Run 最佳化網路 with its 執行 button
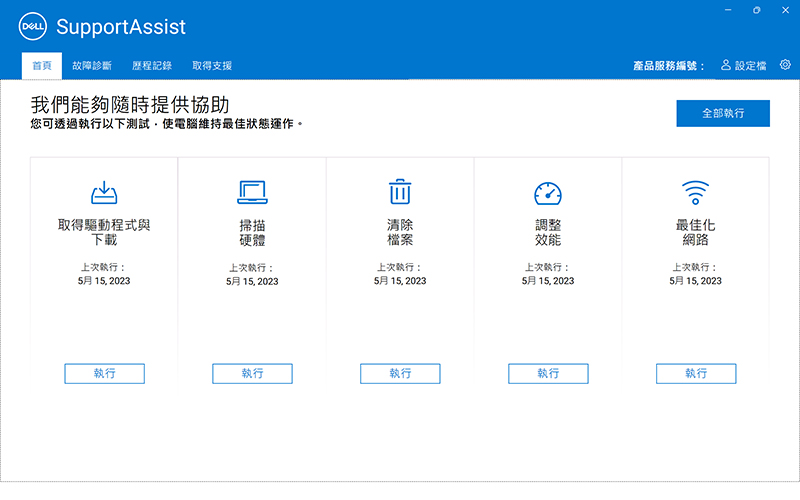 pyautogui.click(x=696, y=373)
